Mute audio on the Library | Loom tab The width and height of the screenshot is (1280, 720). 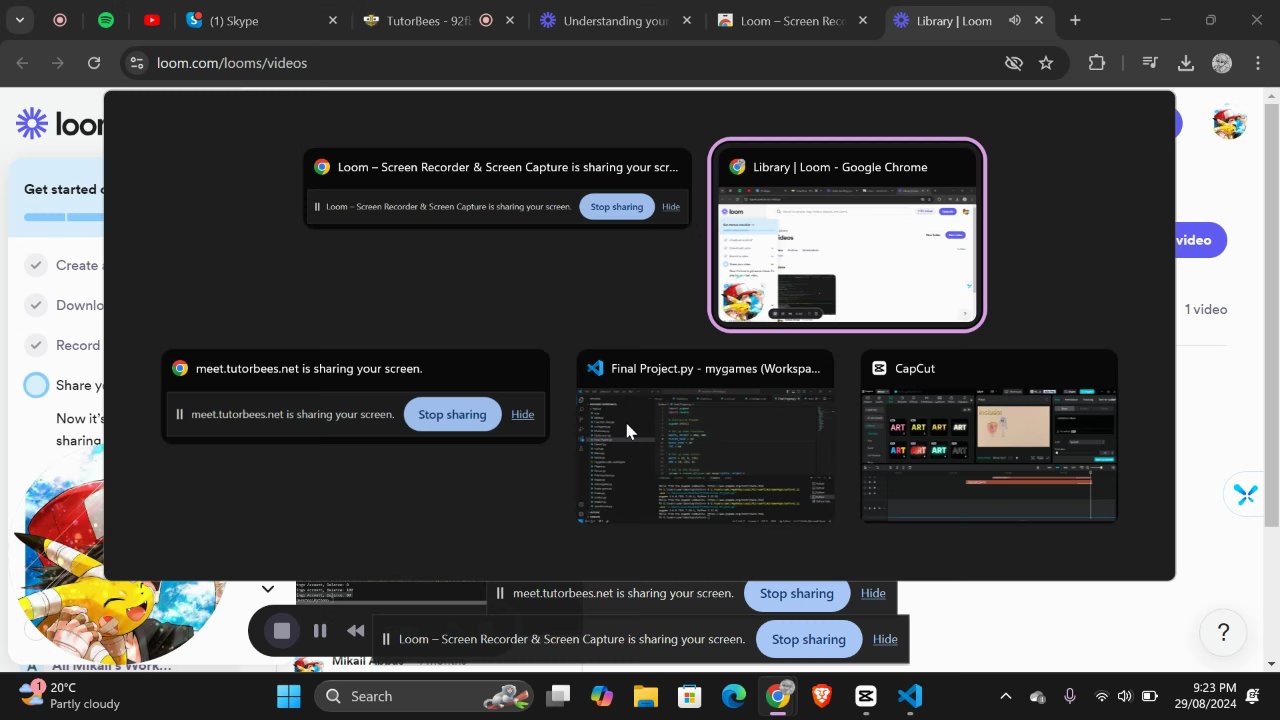(1015, 20)
